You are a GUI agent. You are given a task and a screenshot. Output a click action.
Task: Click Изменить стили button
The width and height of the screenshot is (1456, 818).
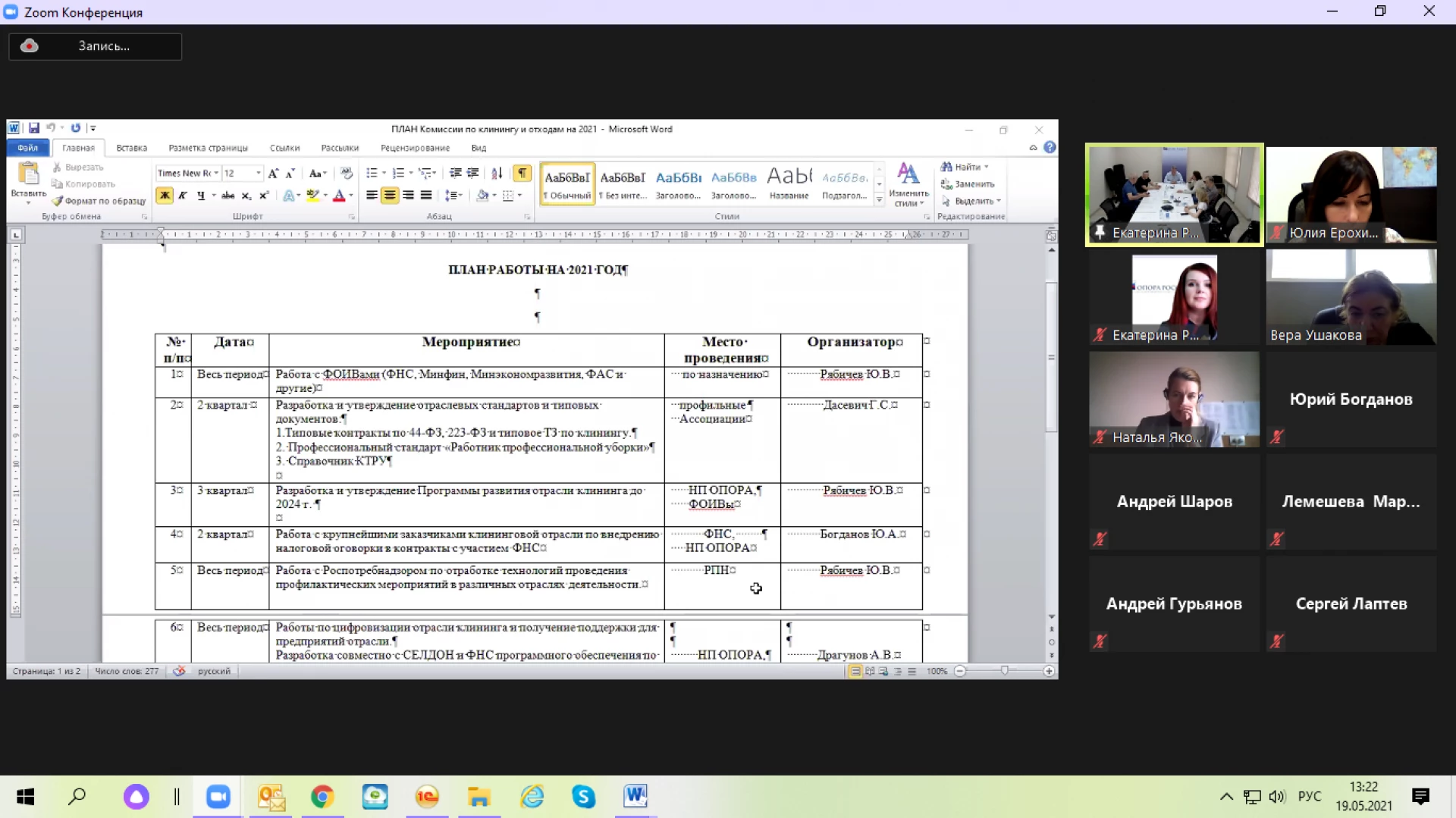tap(908, 184)
